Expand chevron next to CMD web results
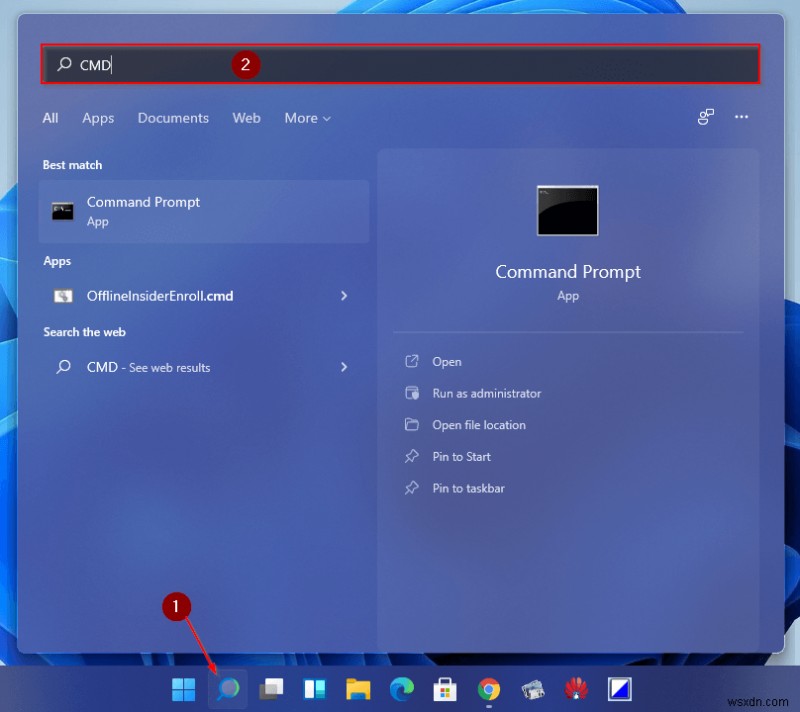The height and width of the screenshot is (712, 800). click(x=344, y=367)
